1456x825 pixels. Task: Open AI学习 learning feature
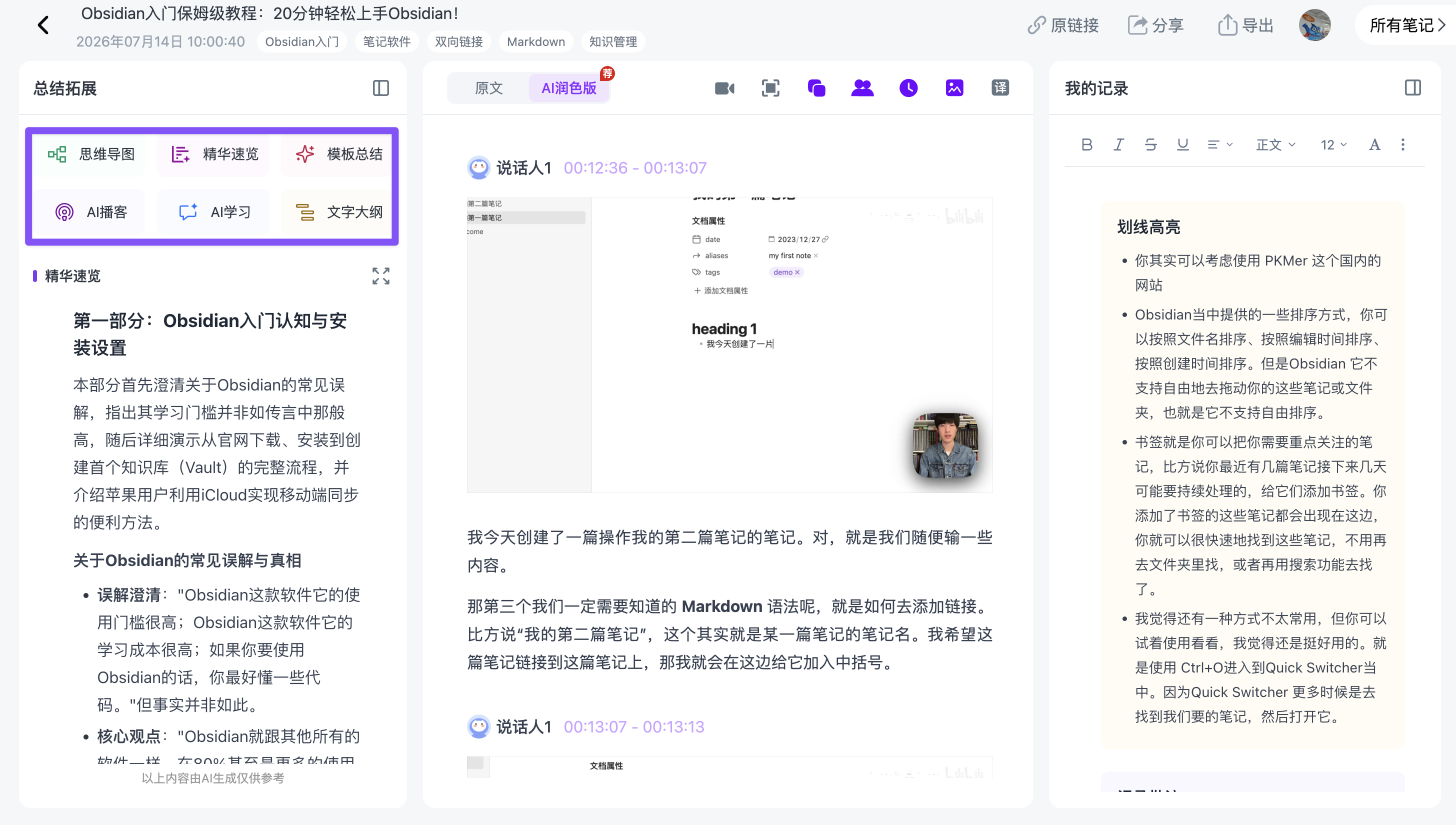(213, 212)
